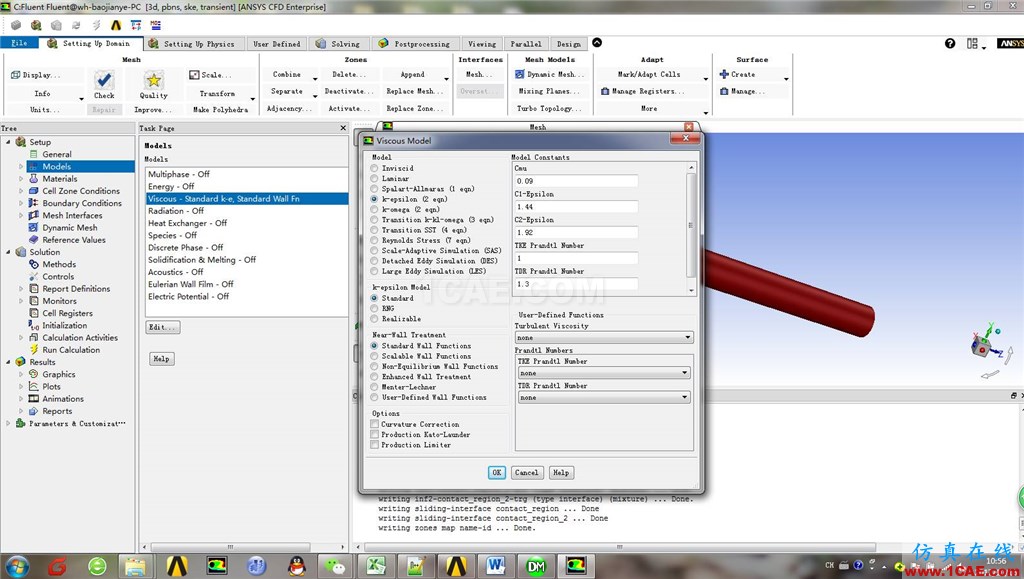The image size is (1024, 579).
Task: Click the help question mark icon
Action: point(950,43)
